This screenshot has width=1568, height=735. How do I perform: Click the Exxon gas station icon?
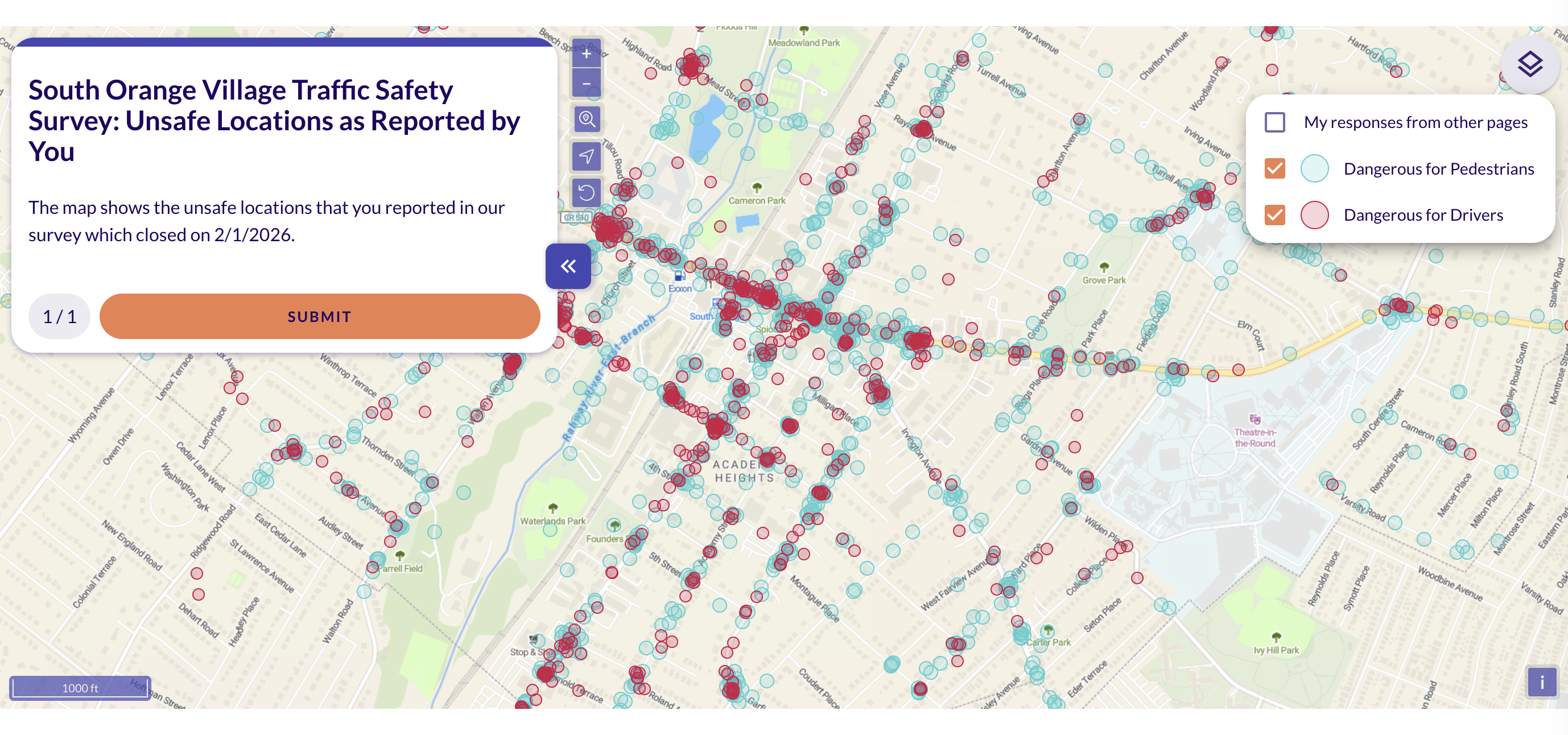(x=680, y=275)
